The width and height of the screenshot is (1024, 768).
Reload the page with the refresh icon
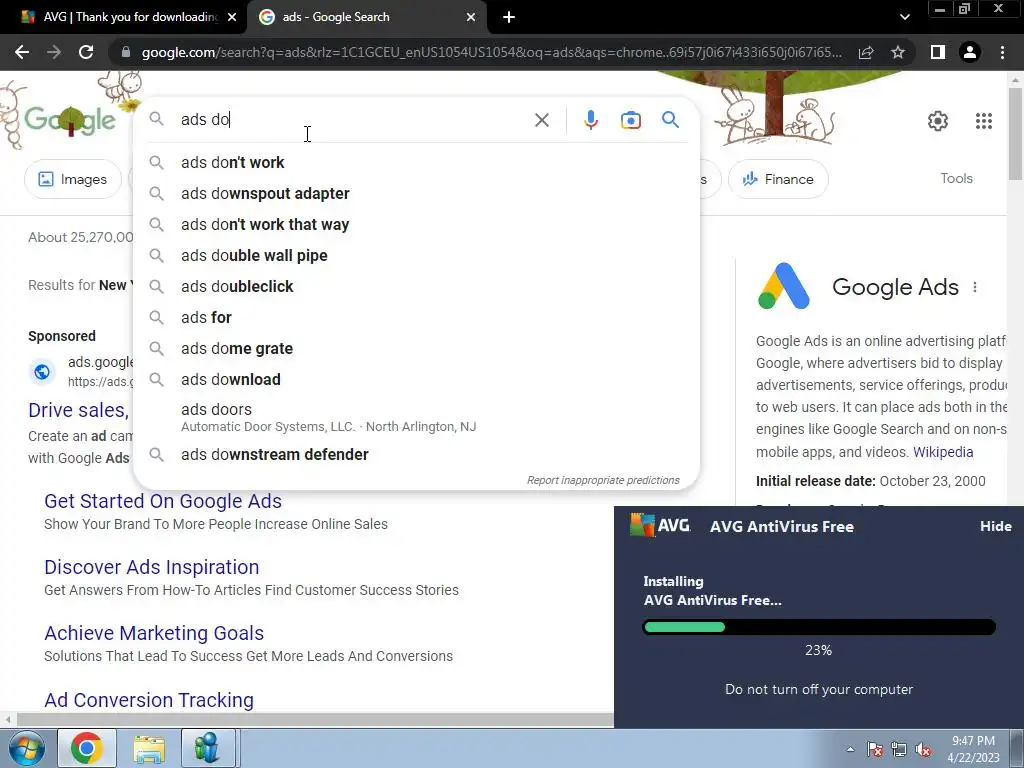coord(86,52)
